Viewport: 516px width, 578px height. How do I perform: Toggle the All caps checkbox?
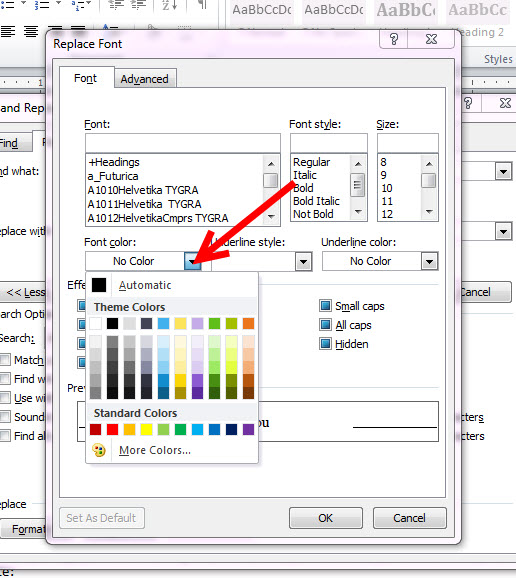pos(325,325)
